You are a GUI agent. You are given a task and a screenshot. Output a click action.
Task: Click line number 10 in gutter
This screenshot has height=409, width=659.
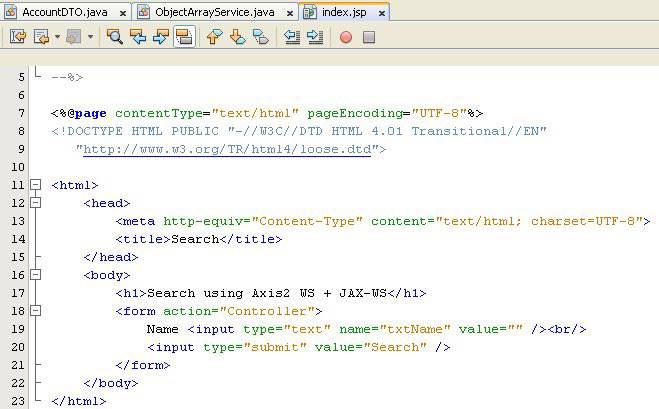(x=18, y=167)
